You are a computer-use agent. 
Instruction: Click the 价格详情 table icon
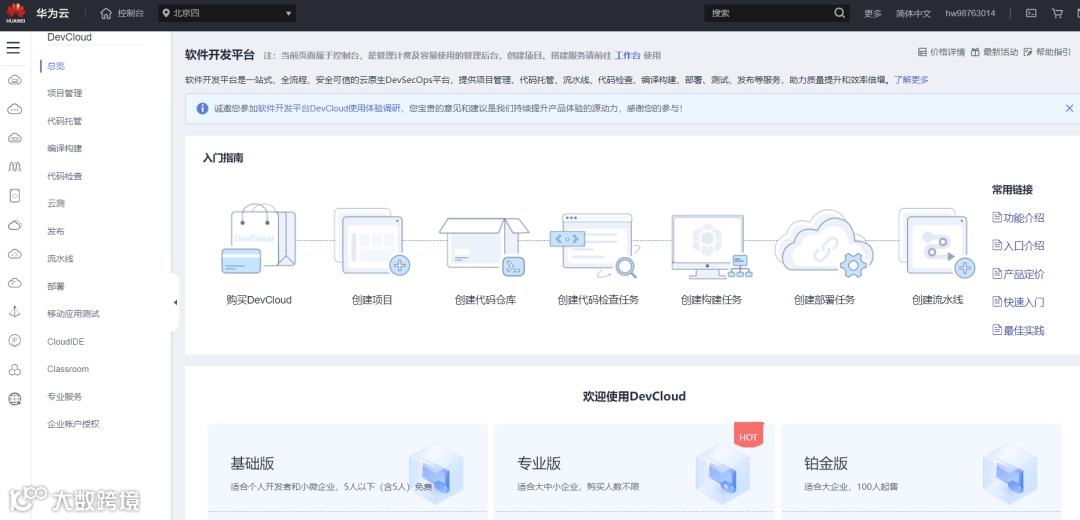pyautogui.click(x=922, y=52)
